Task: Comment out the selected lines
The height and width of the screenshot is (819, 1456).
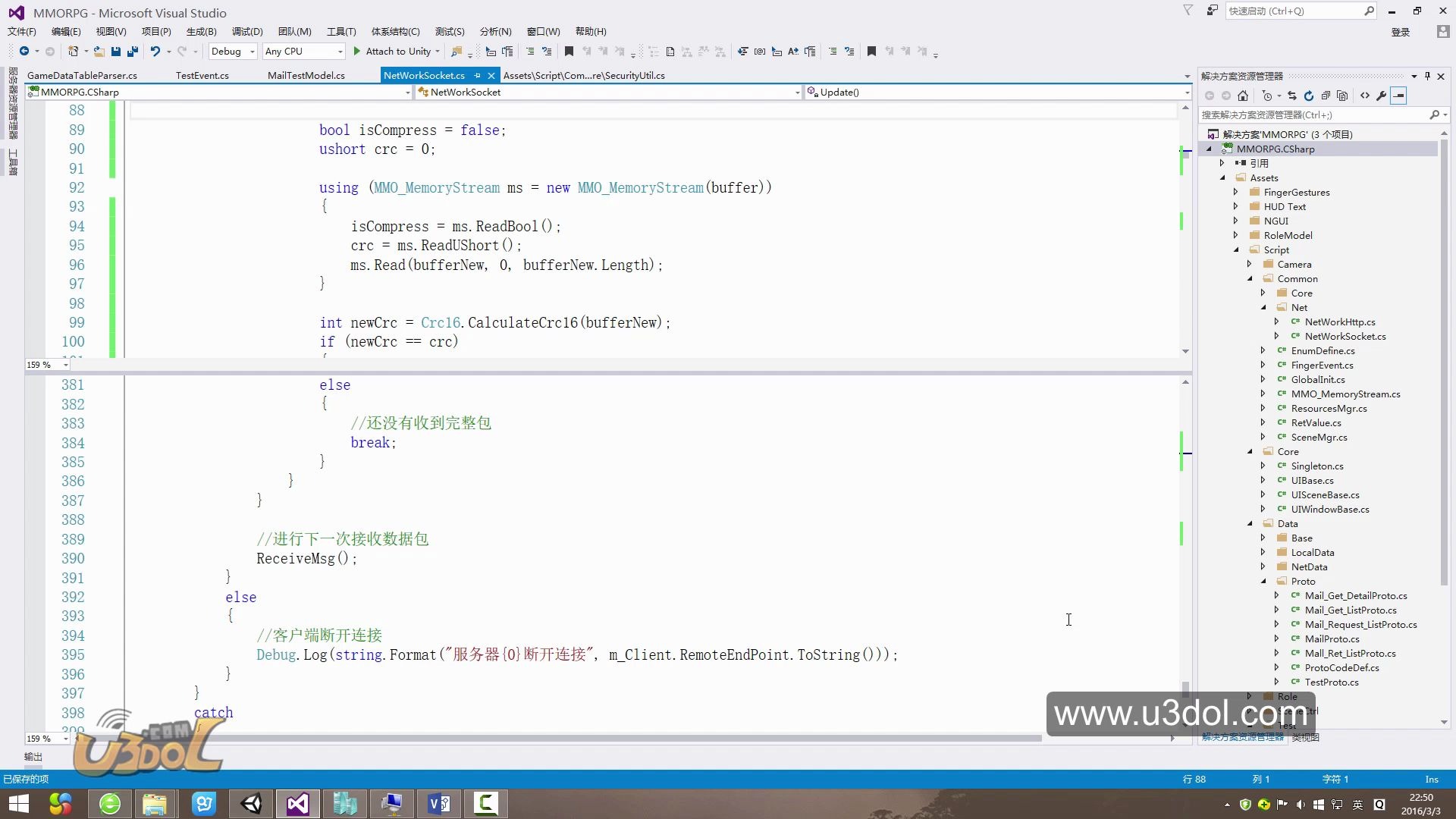Action: (833, 51)
